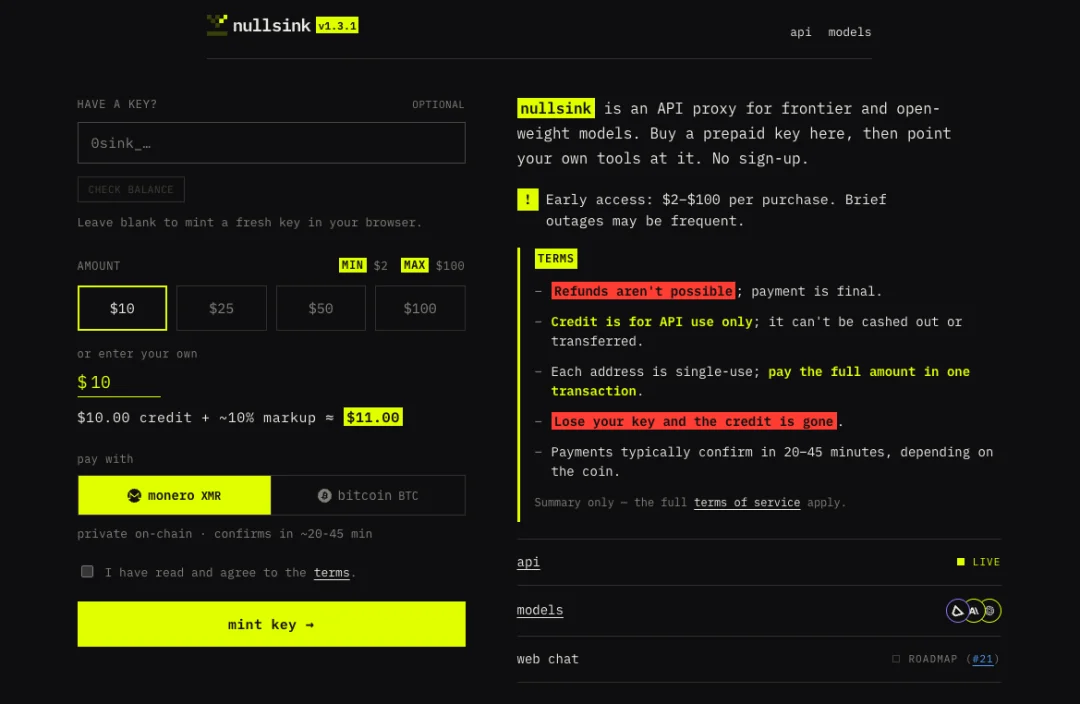Click "Leave blank to mint a fresh key" hint
The width and height of the screenshot is (1080, 704).
249,222
